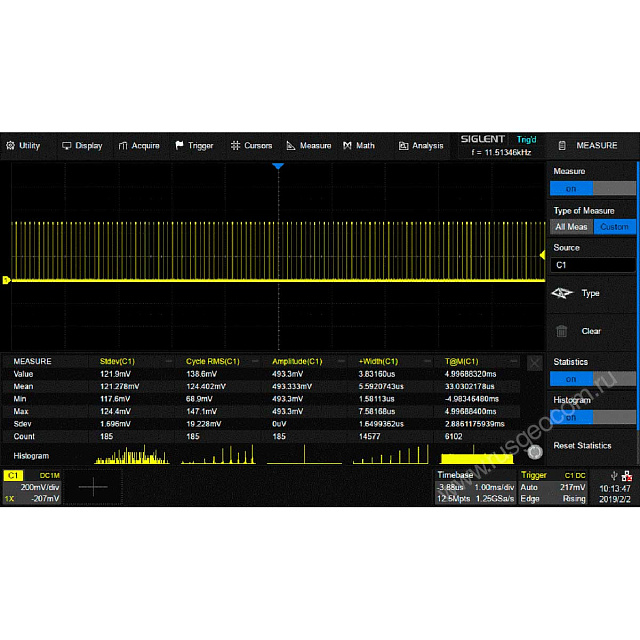Click the Analysis icon in menu bar
640x640 pixels.
(404, 146)
